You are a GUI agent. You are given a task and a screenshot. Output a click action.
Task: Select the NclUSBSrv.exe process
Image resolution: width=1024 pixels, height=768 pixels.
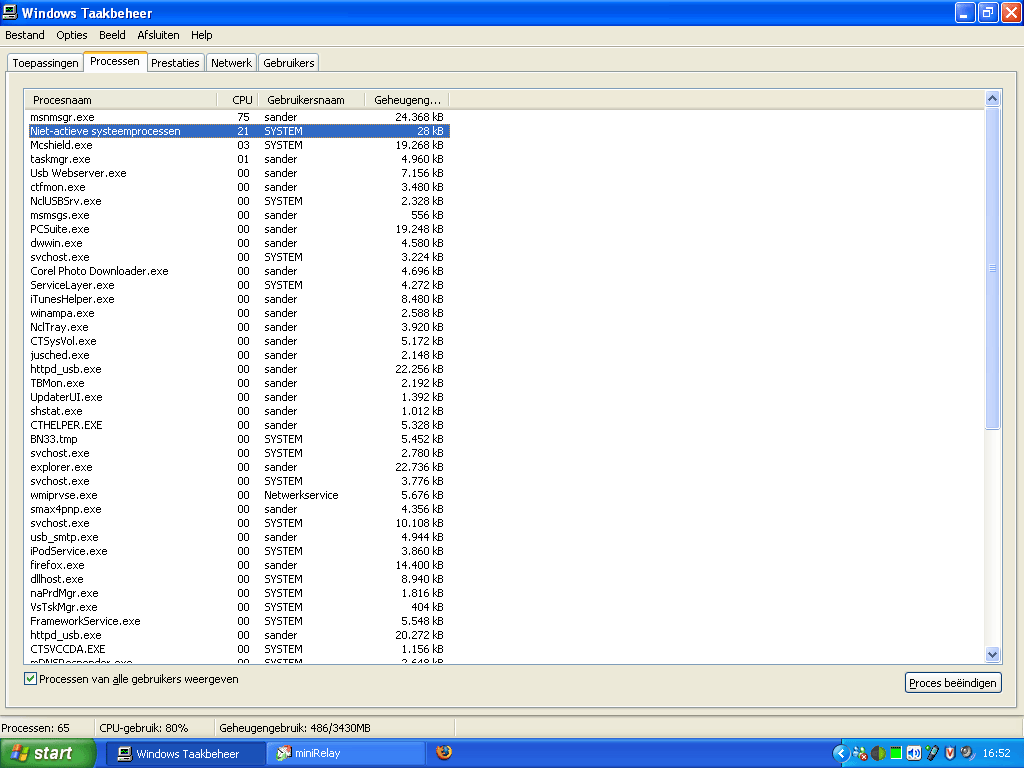tap(239, 201)
